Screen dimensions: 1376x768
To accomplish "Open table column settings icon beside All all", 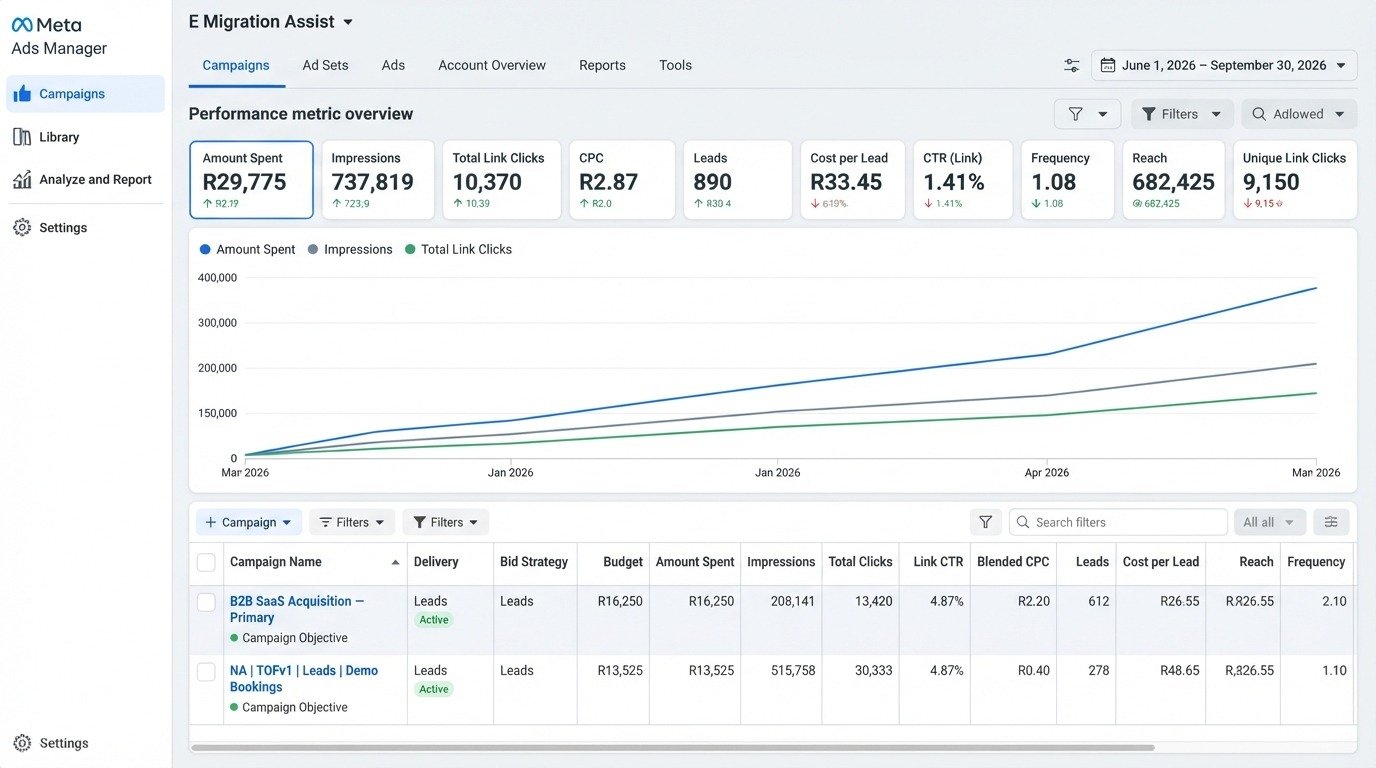I will point(1331,522).
